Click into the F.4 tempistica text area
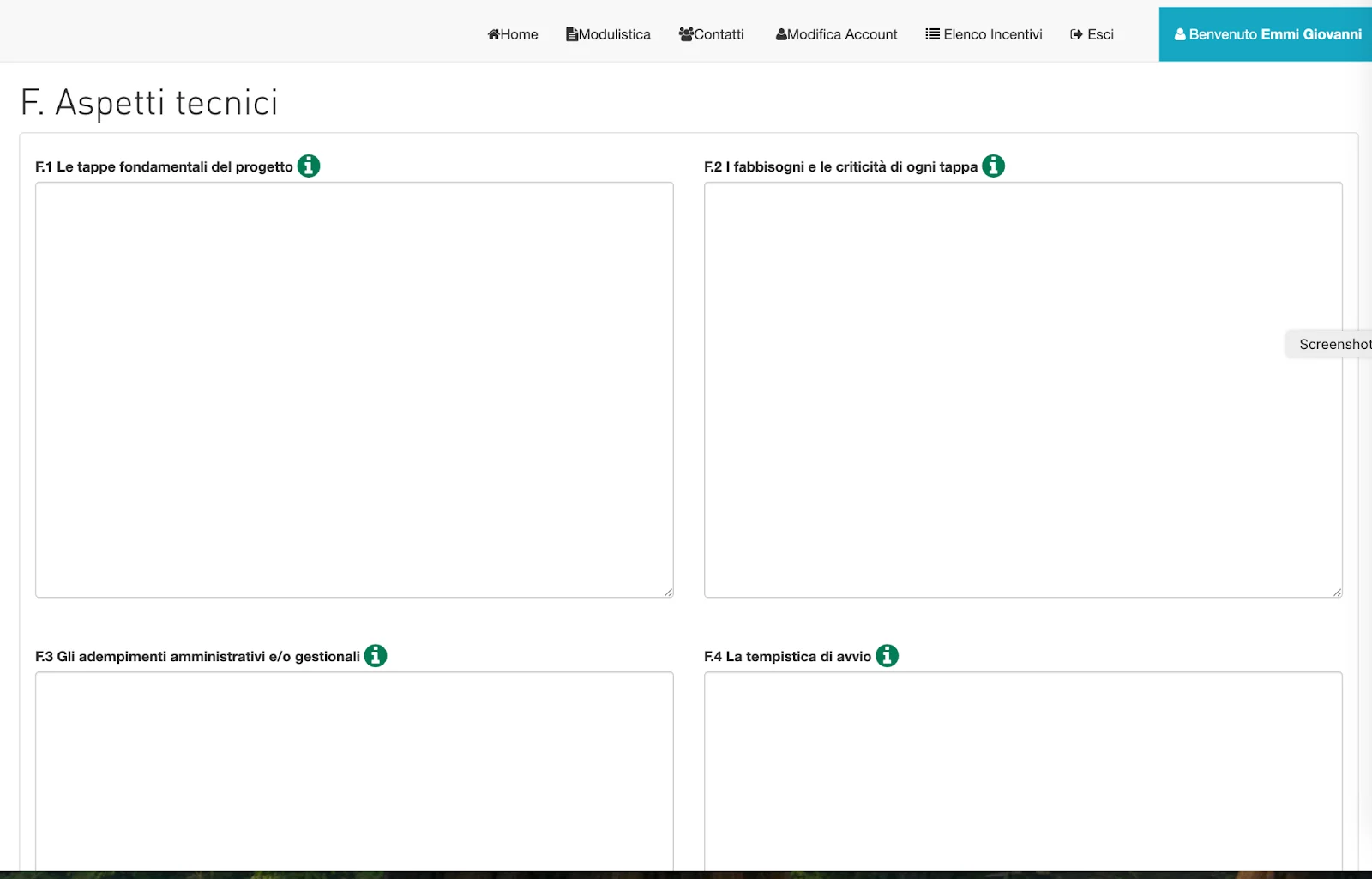Viewport: 1372px width, 879px height. click(1023, 770)
